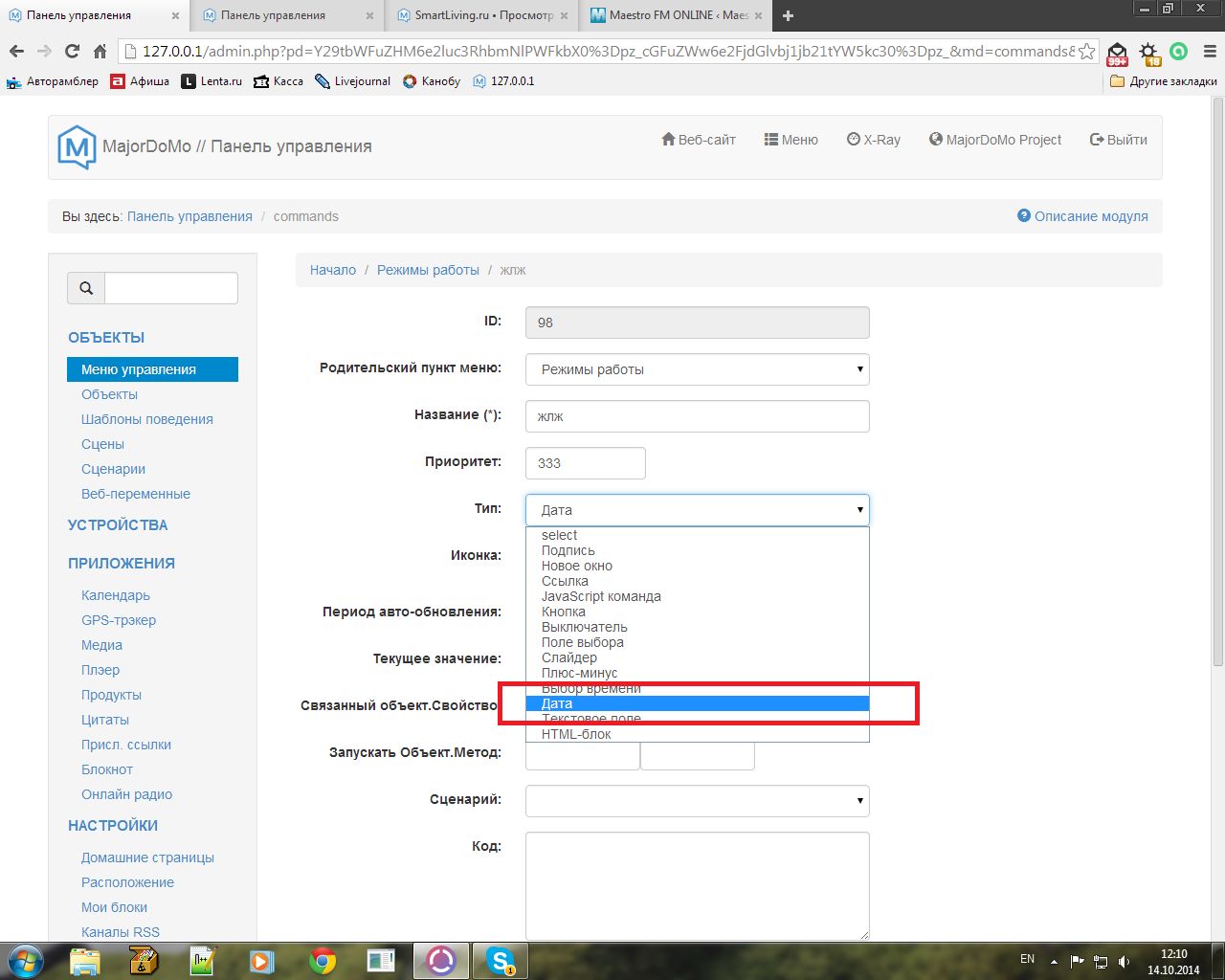Bookmark page with star icon
This screenshot has height=980, width=1225.
coord(1086,52)
